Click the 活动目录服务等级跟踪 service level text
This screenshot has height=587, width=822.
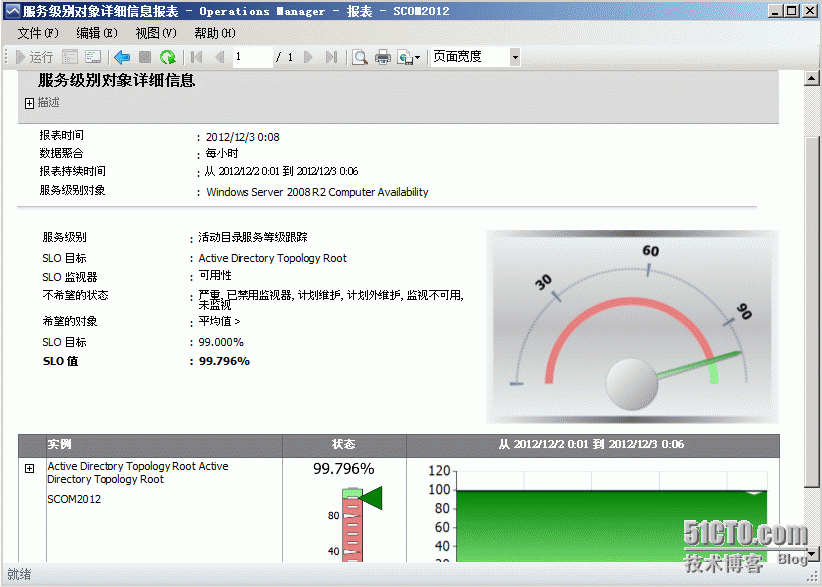point(253,237)
